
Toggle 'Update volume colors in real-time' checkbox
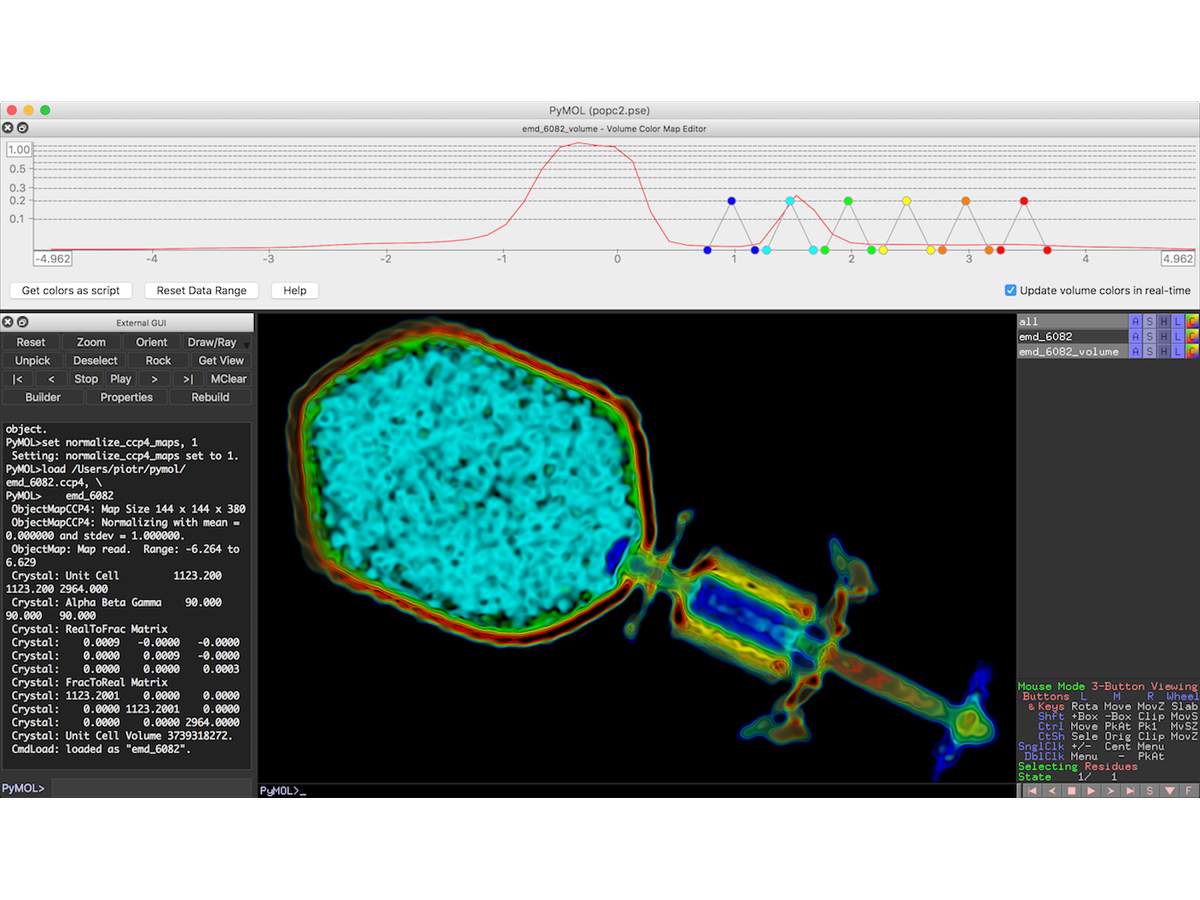(x=1010, y=291)
